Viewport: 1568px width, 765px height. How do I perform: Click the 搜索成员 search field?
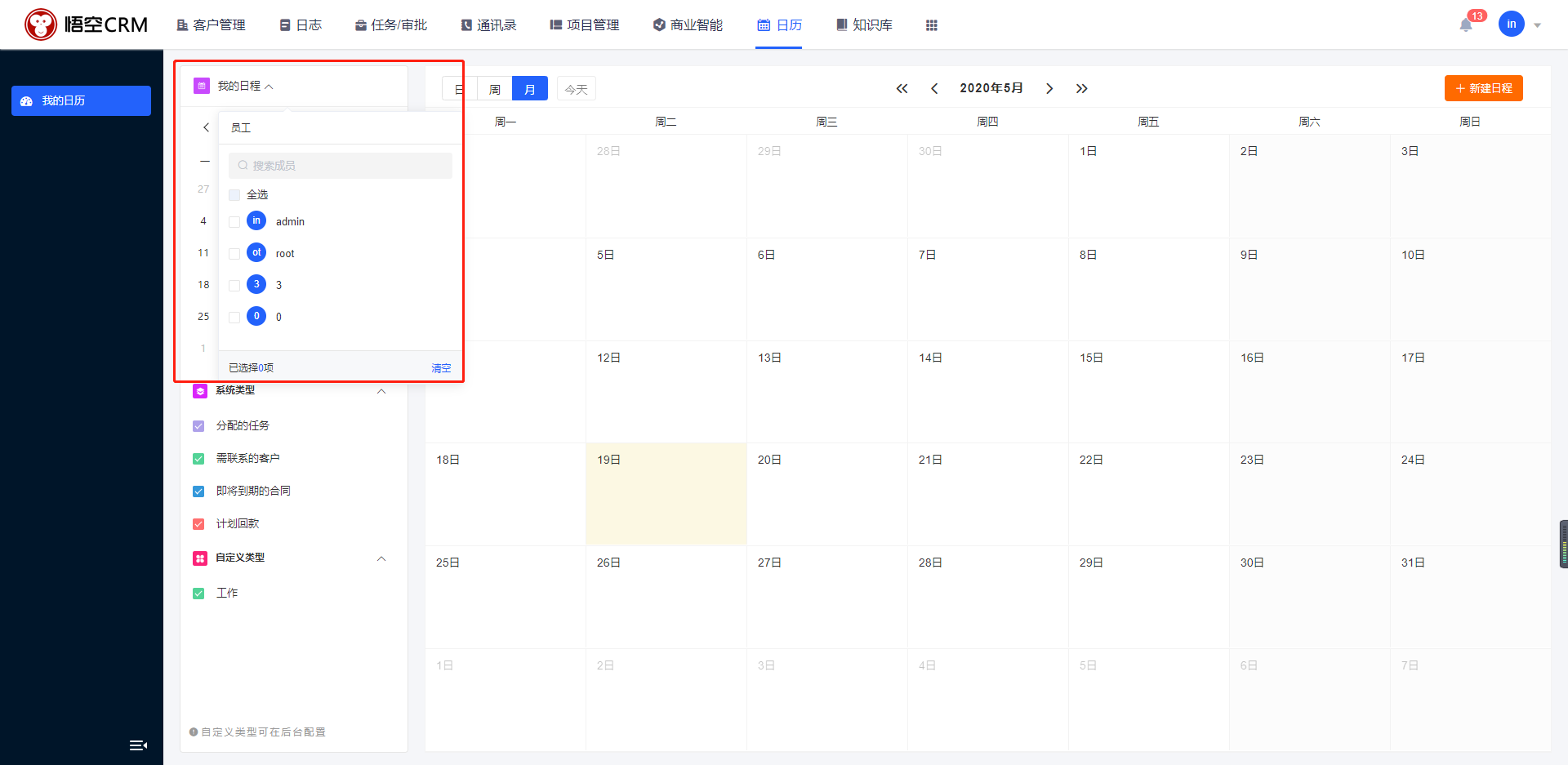341,166
